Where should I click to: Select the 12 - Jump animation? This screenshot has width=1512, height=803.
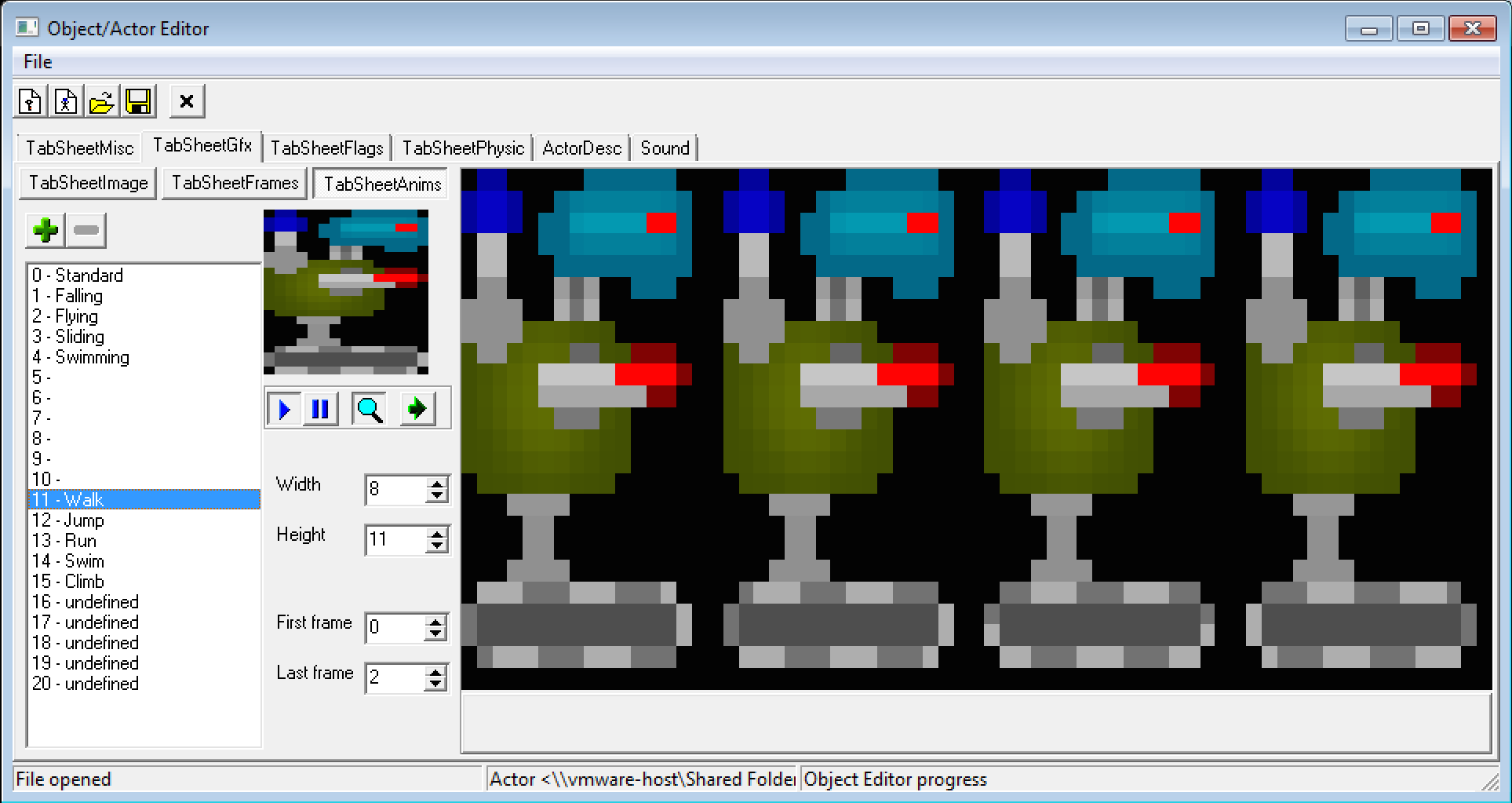coord(68,520)
